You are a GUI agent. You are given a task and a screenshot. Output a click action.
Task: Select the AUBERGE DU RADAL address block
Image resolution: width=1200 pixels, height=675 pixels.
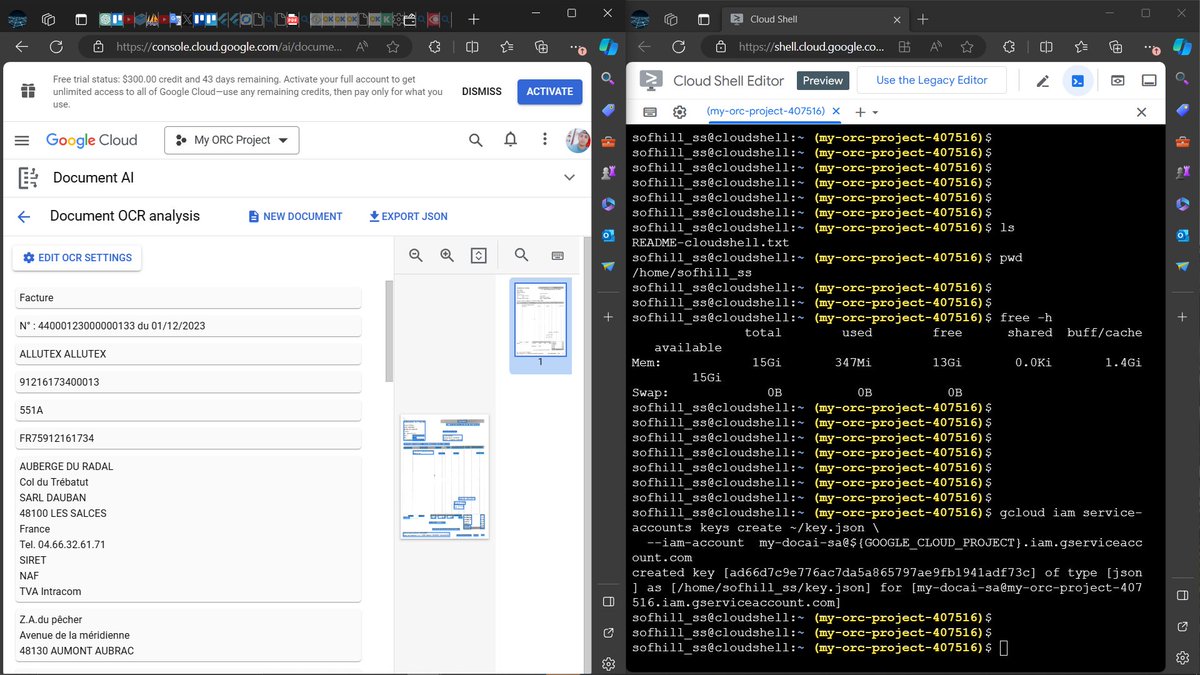[187, 529]
